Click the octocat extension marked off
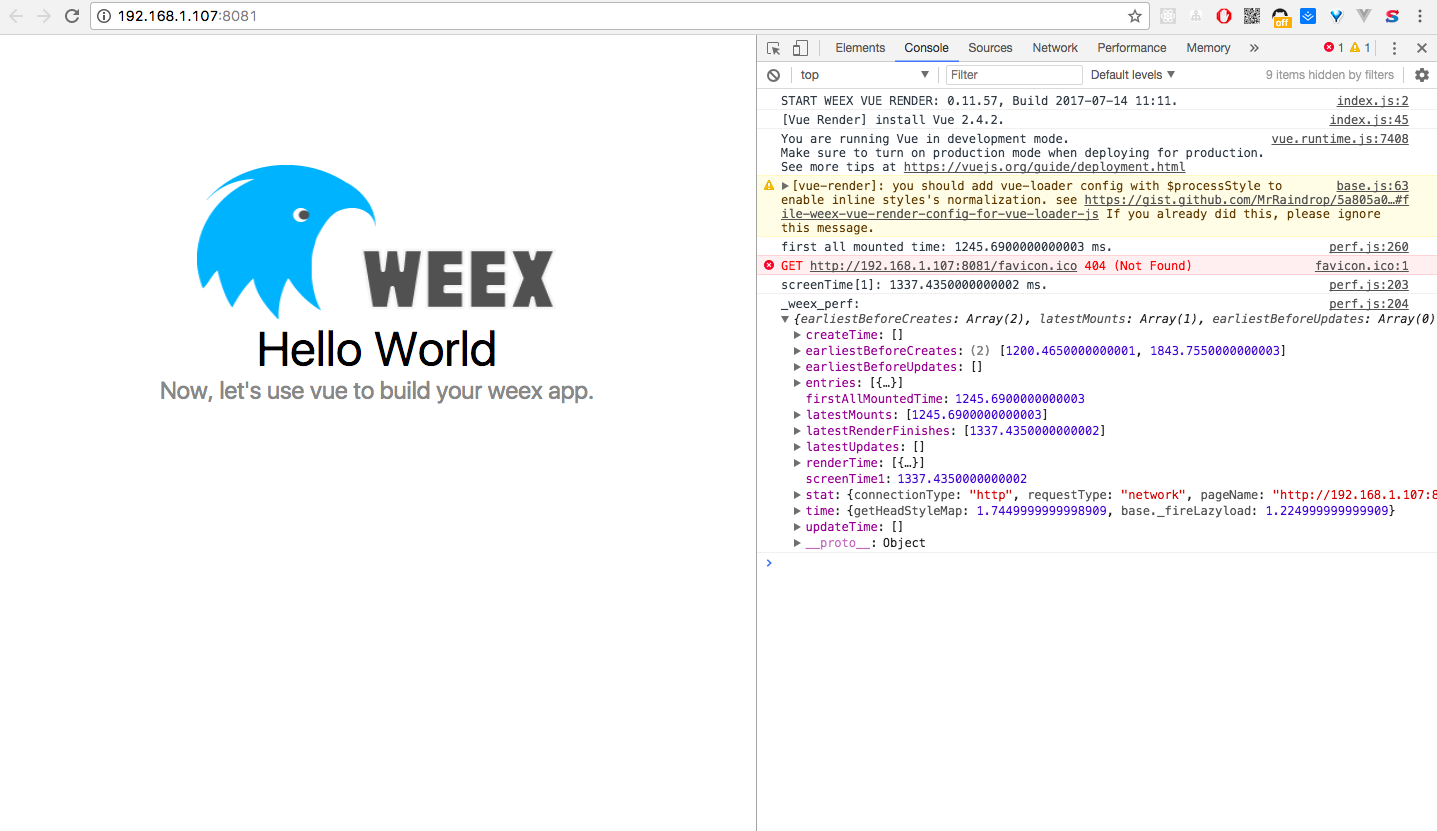Screen dimensions: 1437x831 pyautogui.click(x=1280, y=16)
